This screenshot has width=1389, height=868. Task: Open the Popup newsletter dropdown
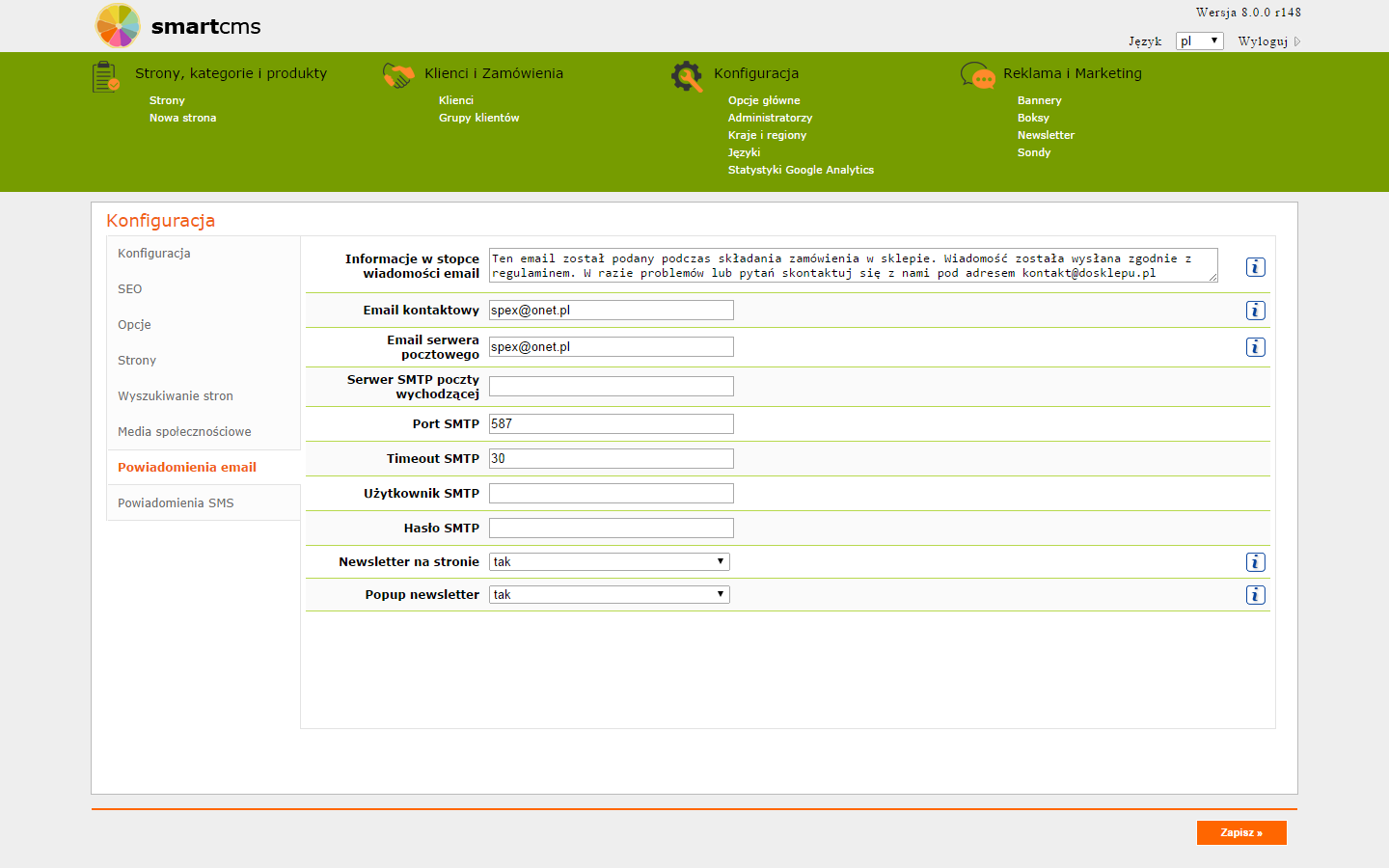[610, 595]
